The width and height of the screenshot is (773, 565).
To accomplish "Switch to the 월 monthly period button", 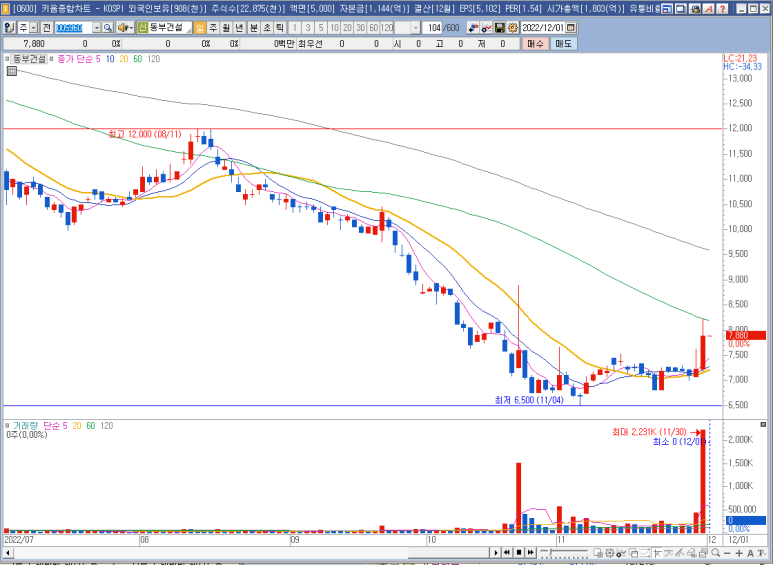I will (x=226, y=28).
